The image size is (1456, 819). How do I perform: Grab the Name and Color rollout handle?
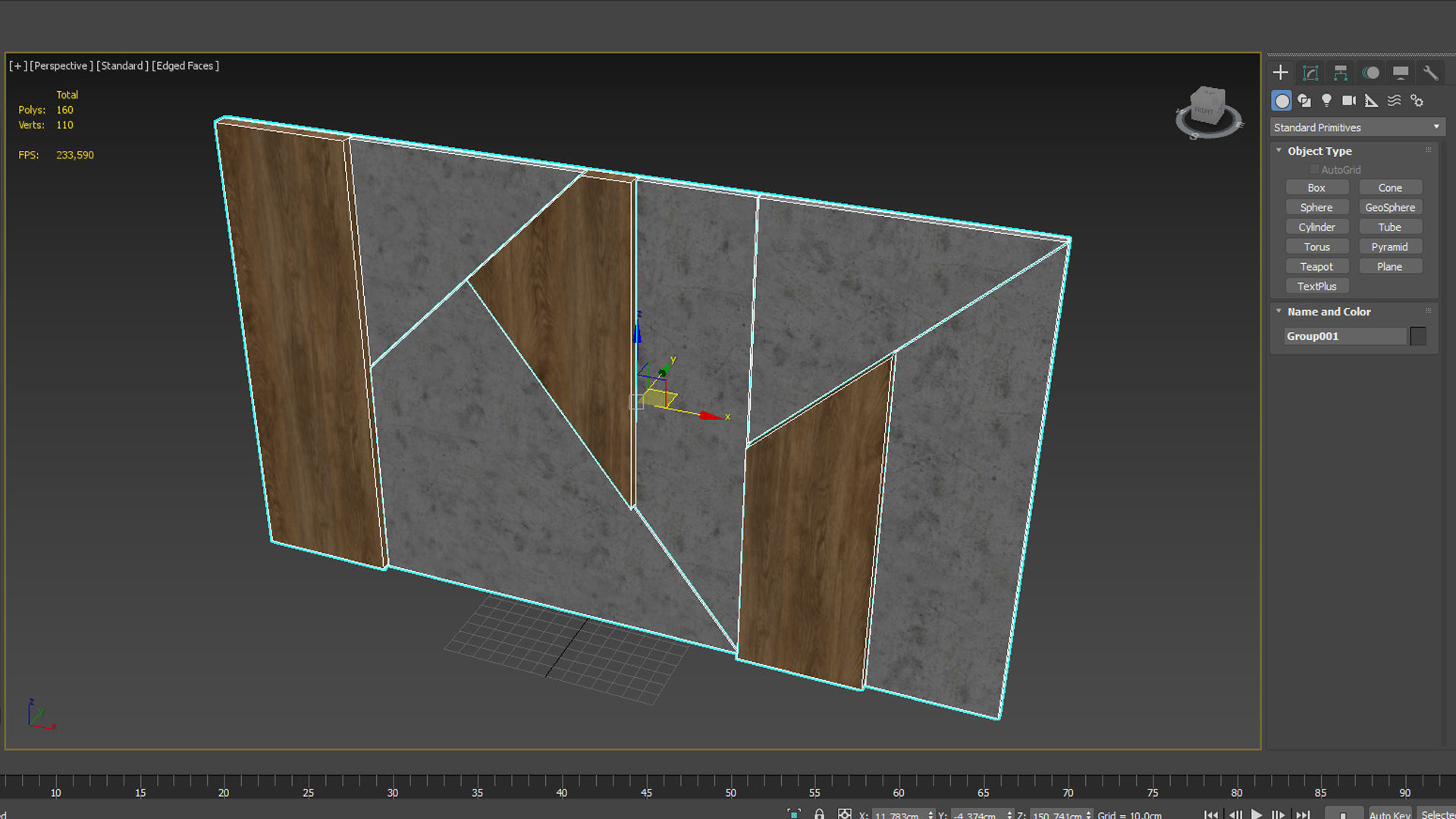click(x=1429, y=311)
